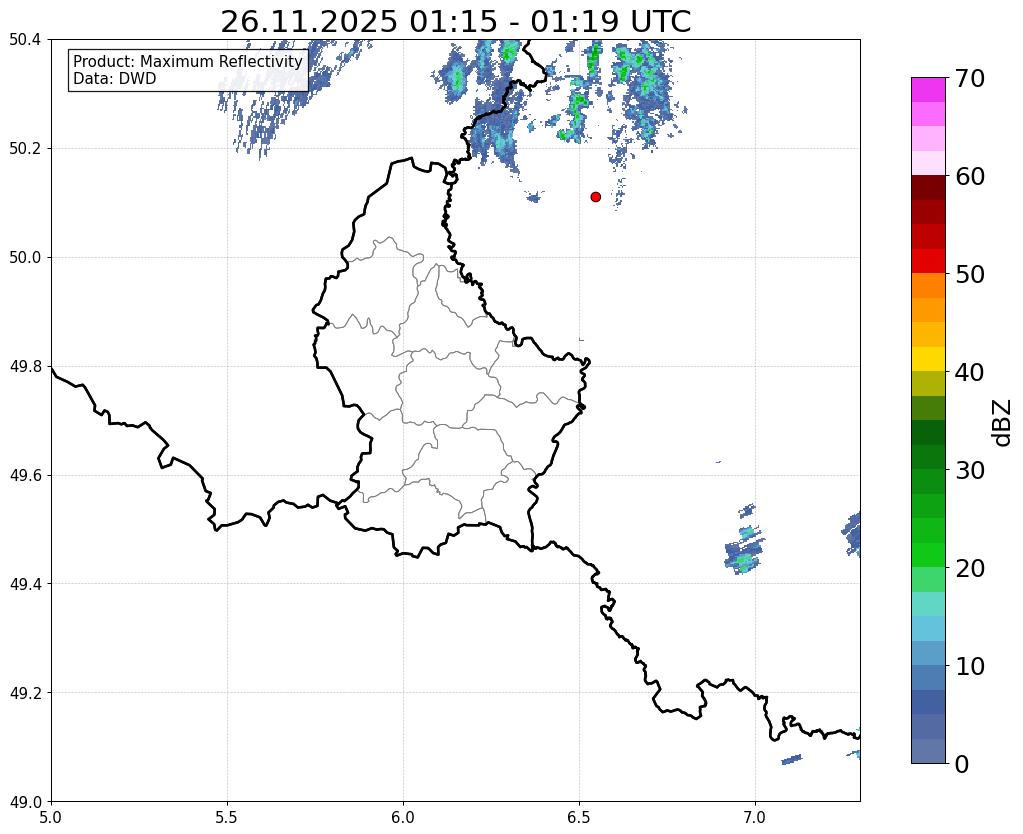Click the 7.0 longitude tick label
This screenshot has width=1023, height=834.
coord(755,817)
